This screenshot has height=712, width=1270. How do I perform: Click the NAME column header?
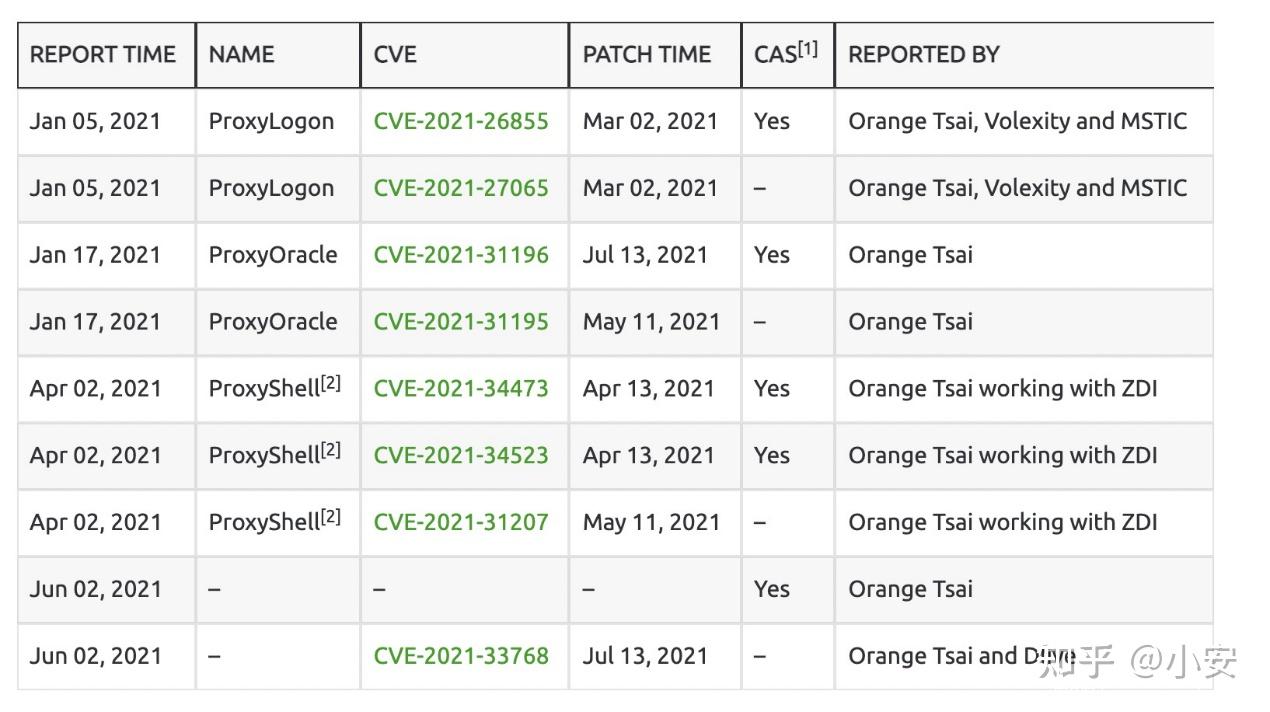pyautogui.click(x=241, y=55)
